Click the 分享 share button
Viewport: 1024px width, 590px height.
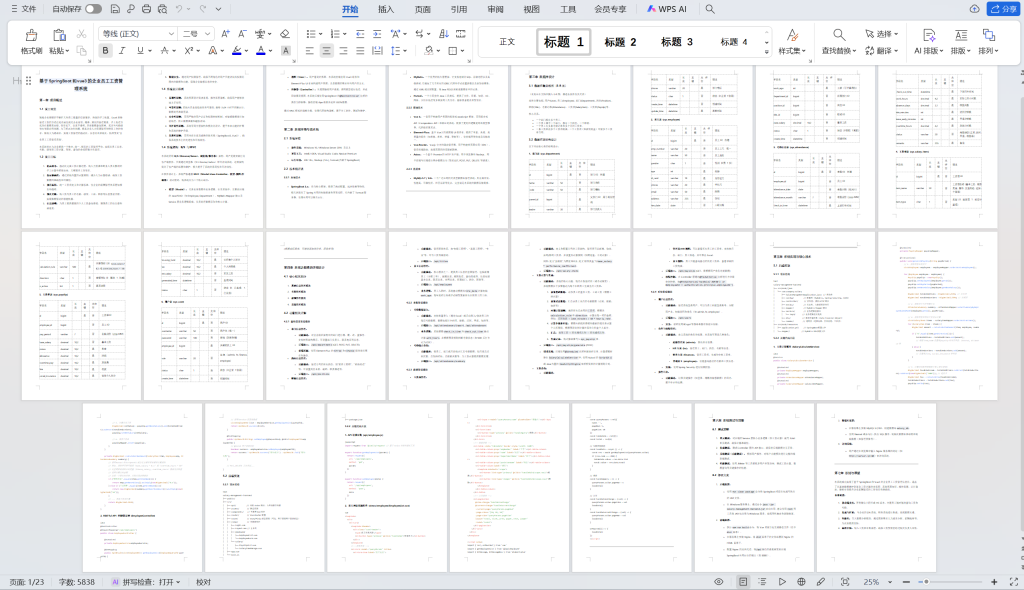(x=1003, y=9)
